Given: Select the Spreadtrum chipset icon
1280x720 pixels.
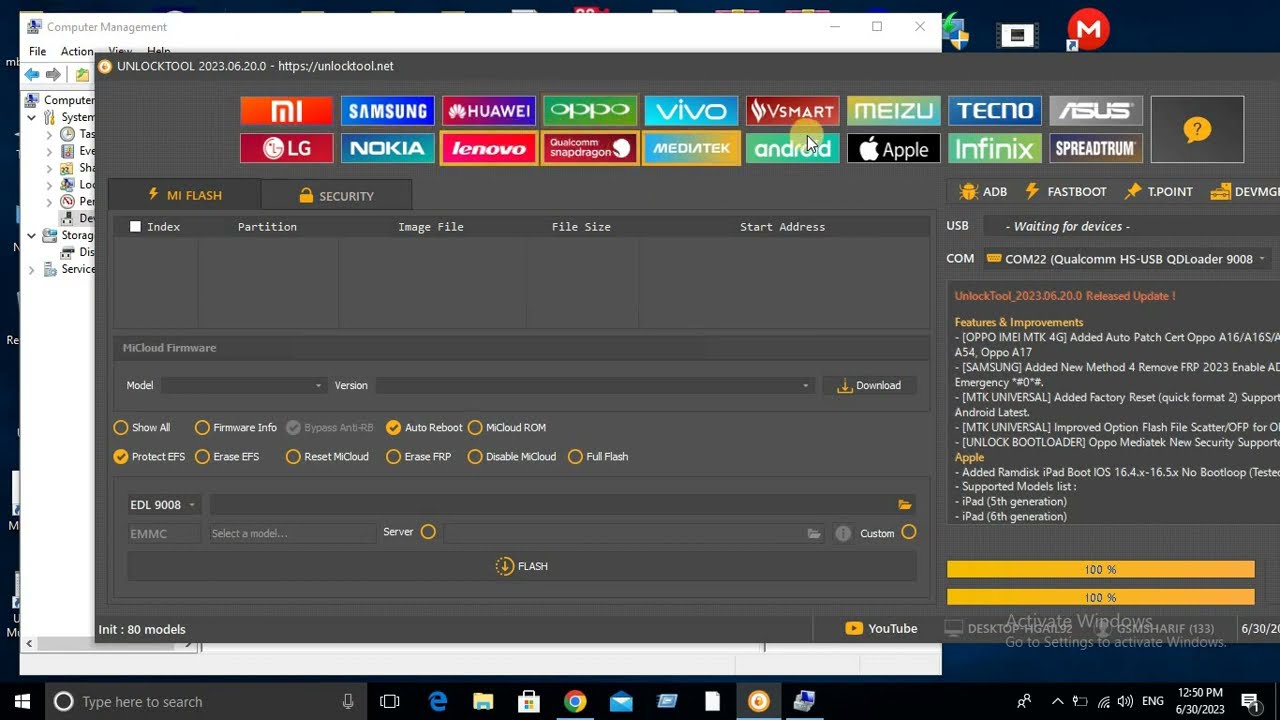Looking at the screenshot, I should point(1096,149).
